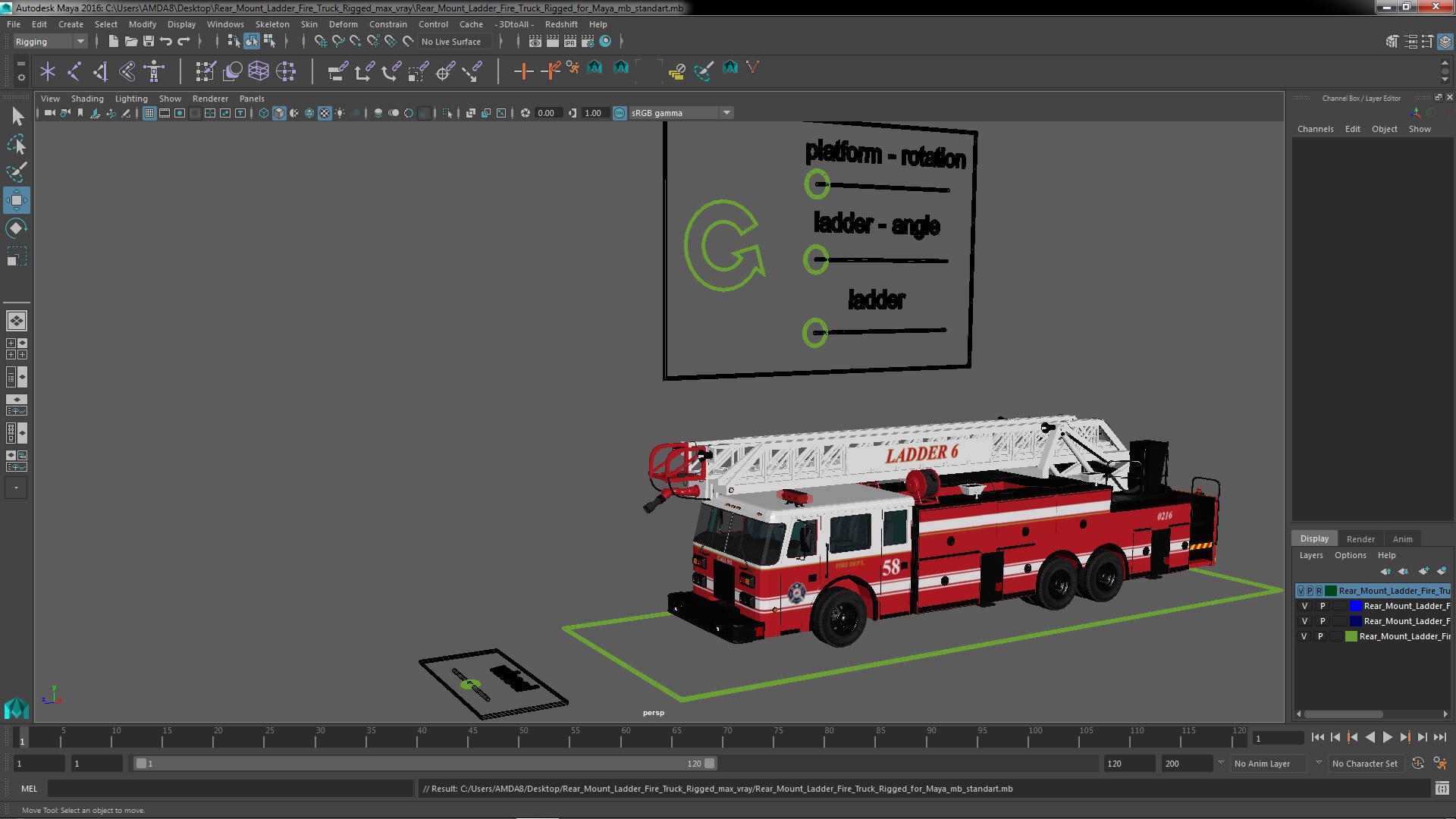Open the HumanIK figure shelf icon
The height and width of the screenshot is (819, 1456).
(154, 71)
